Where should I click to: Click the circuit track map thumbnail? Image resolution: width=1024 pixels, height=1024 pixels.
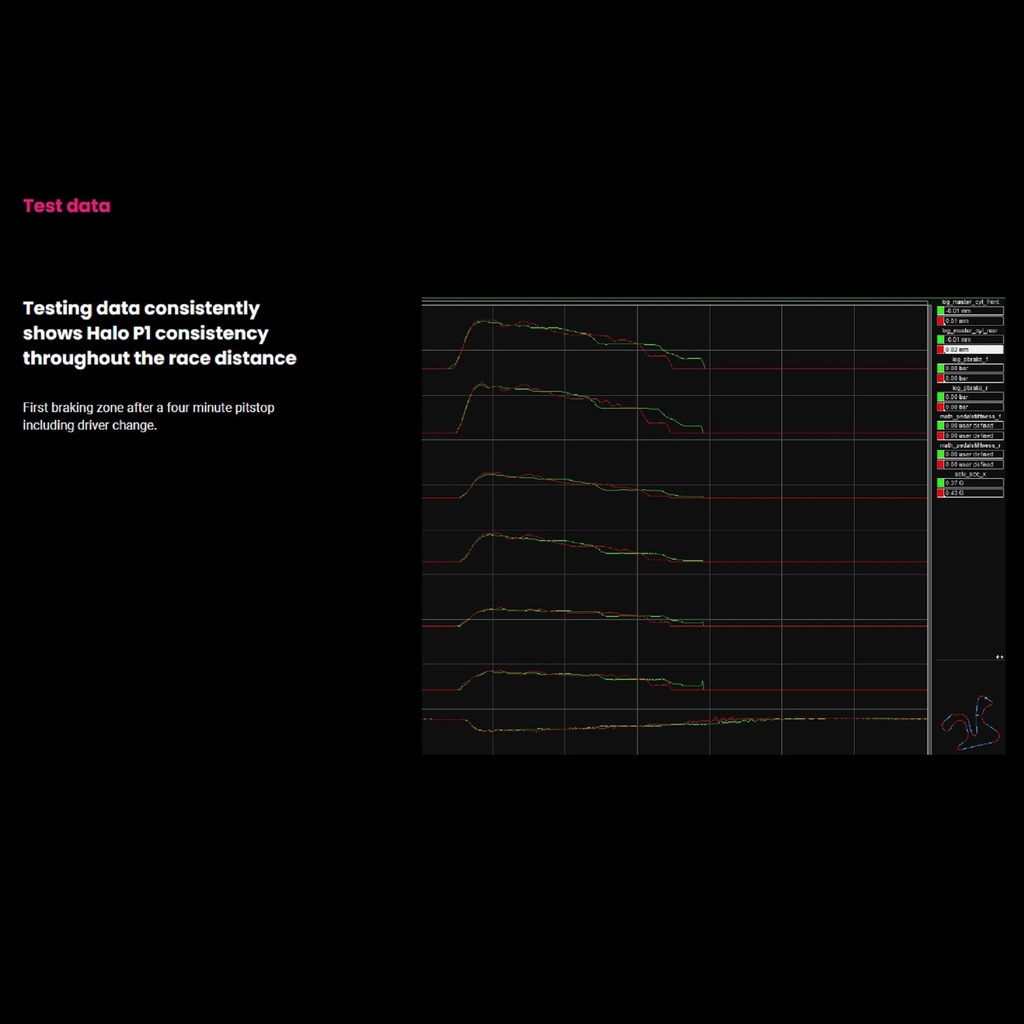point(970,723)
